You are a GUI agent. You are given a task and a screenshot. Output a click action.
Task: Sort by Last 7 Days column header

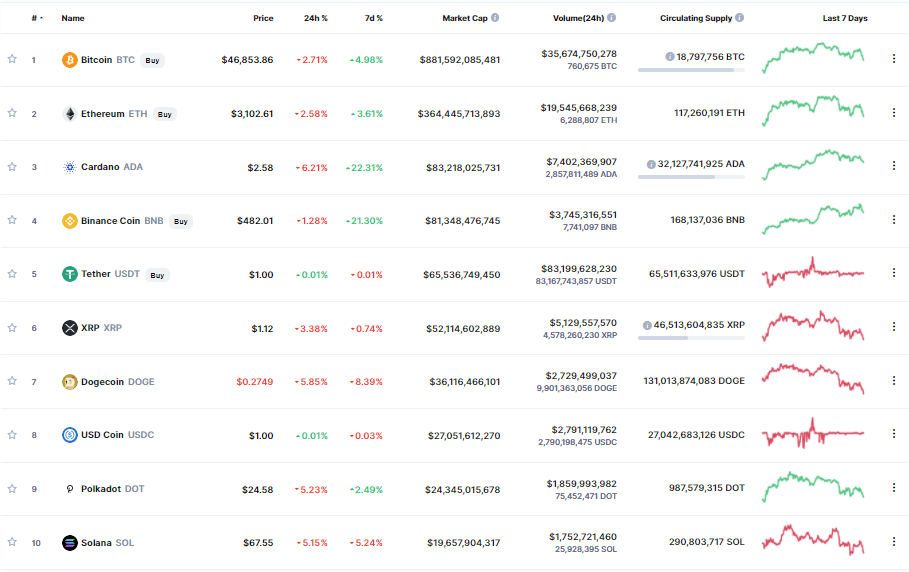(x=845, y=18)
